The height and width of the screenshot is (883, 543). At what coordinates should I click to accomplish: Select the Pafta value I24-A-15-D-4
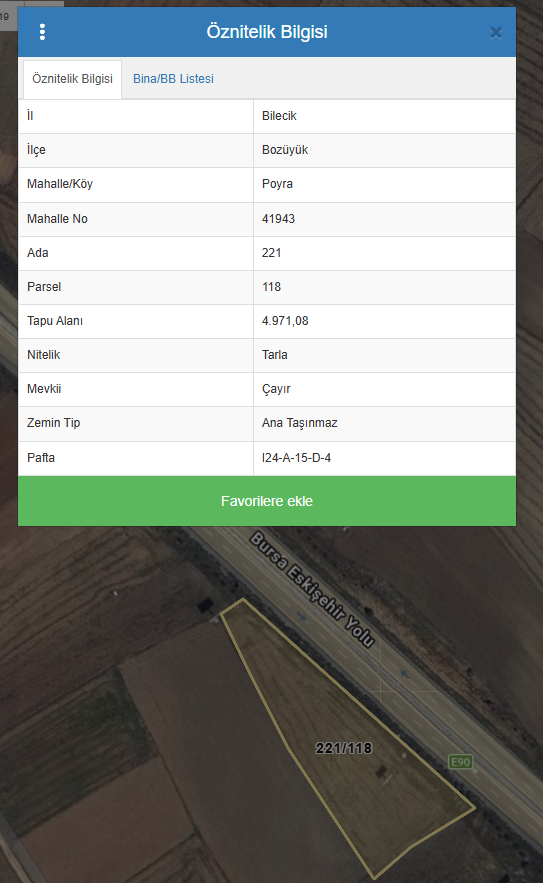(296, 458)
